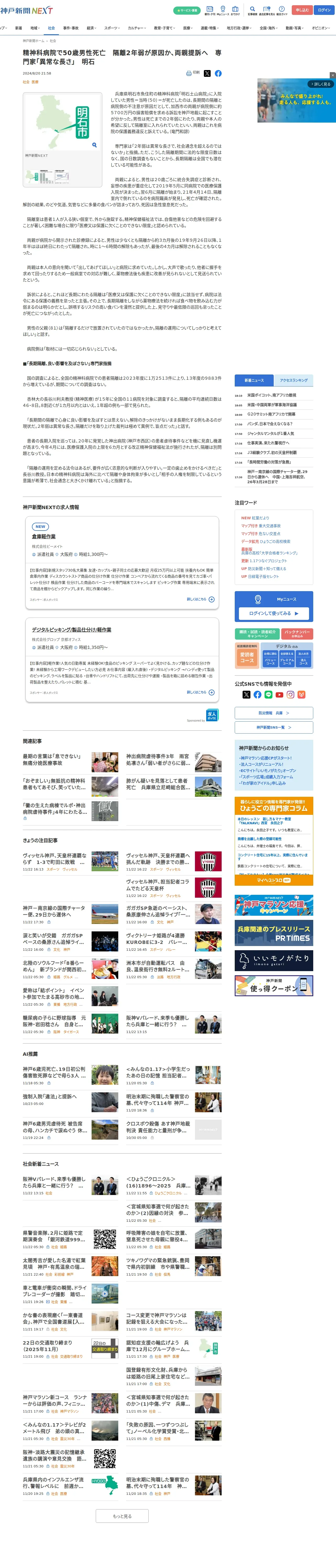The image size is (336, 1568).
Task: Click the 購読・試読・読者紹介 キャンペーン button
Action: pos(257,634)
